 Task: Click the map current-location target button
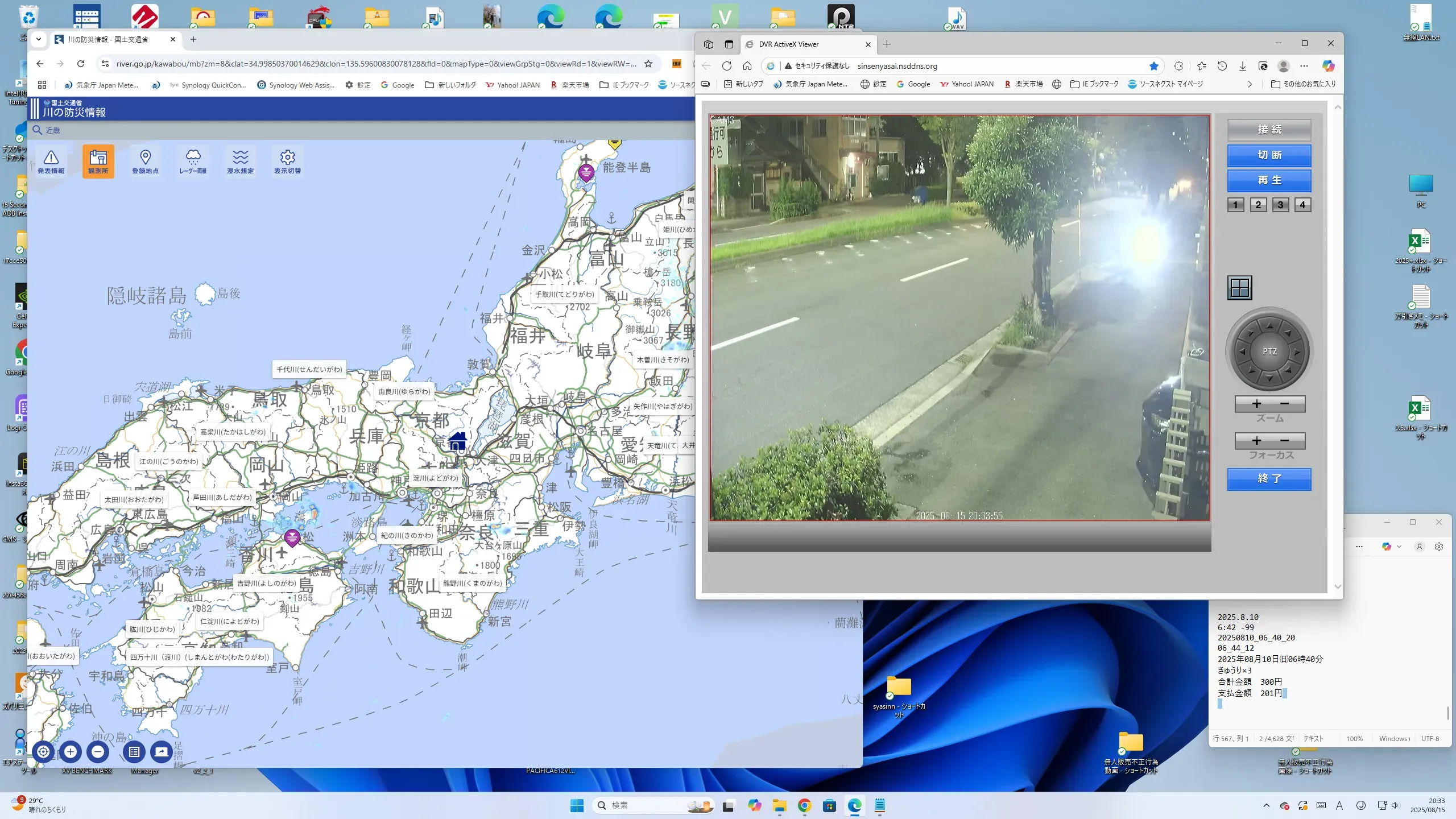[x=43, y=751]
